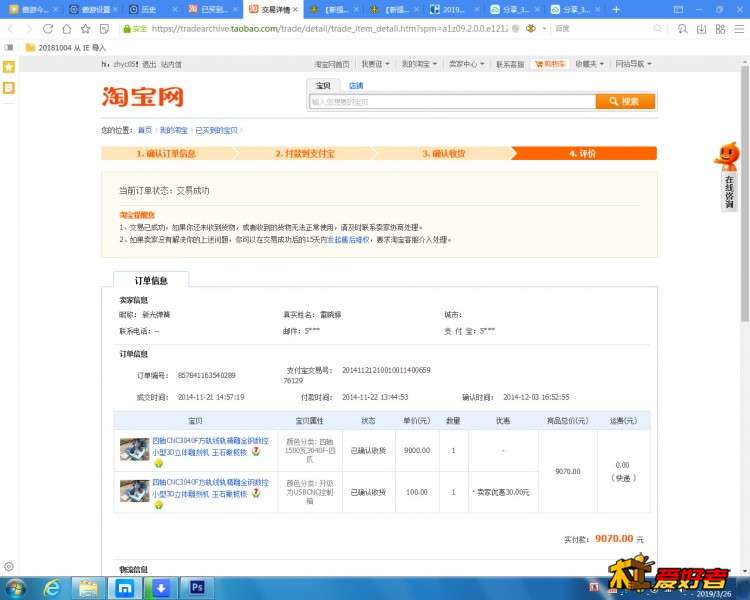This screenshot has width=750, height=600.
Task: Open the notes panel icon in the left sidebar
Action: click(9, 88)
